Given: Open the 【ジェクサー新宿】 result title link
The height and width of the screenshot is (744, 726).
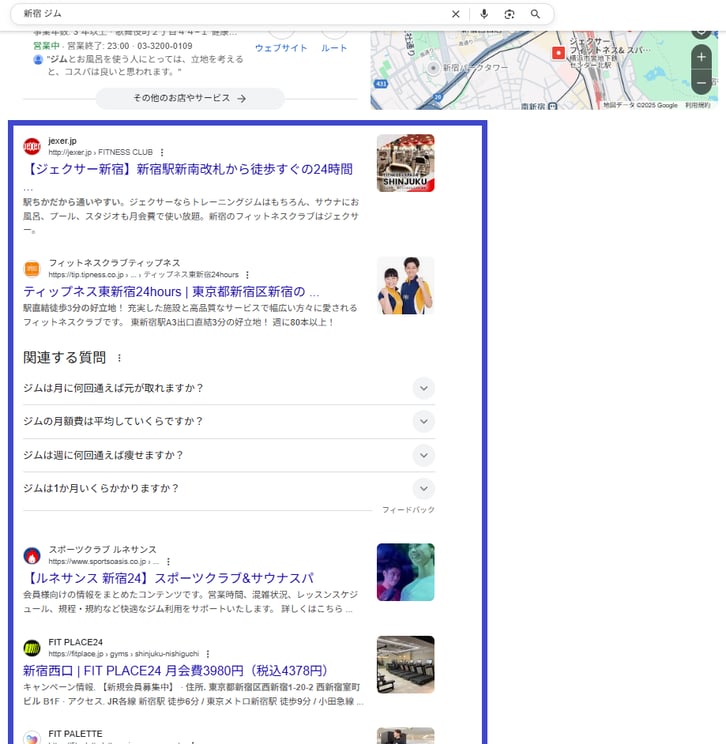Looking at the screenshot, I should pos(188,169).
